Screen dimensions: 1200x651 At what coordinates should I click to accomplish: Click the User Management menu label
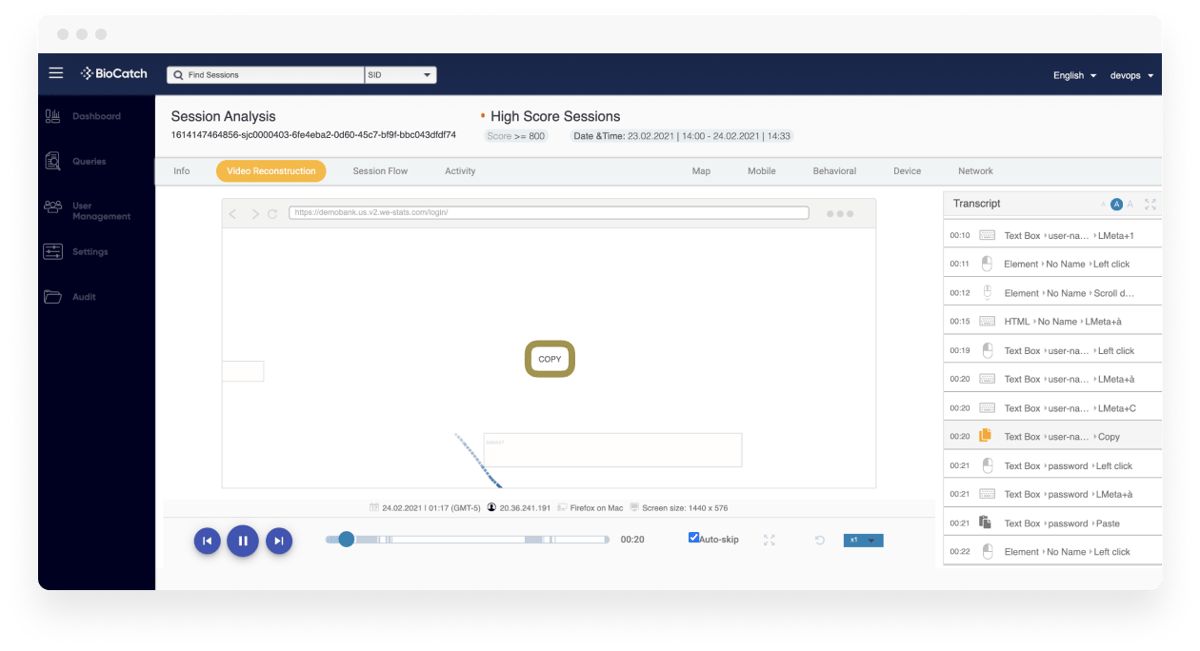click(101, 211)
